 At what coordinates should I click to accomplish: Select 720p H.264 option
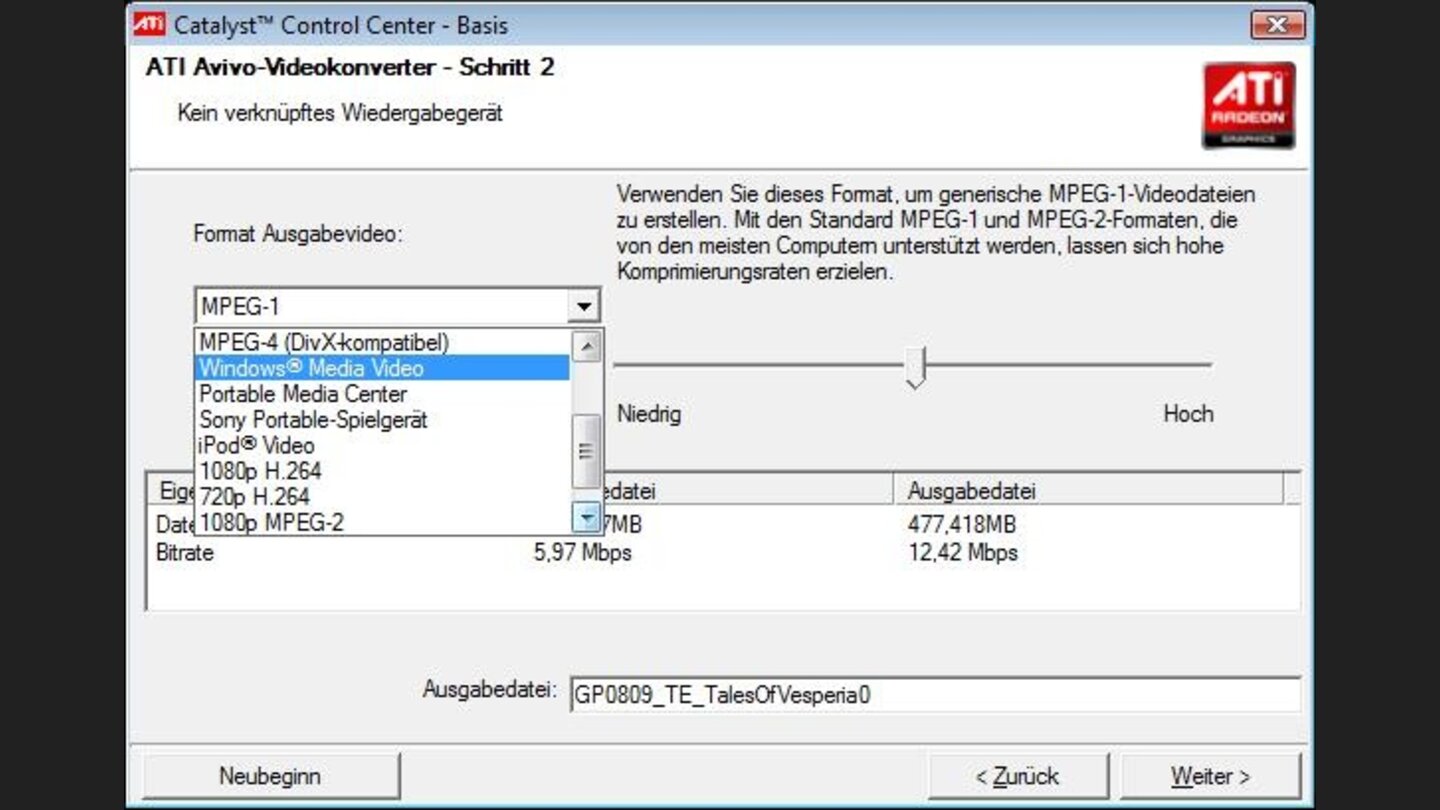382,497
